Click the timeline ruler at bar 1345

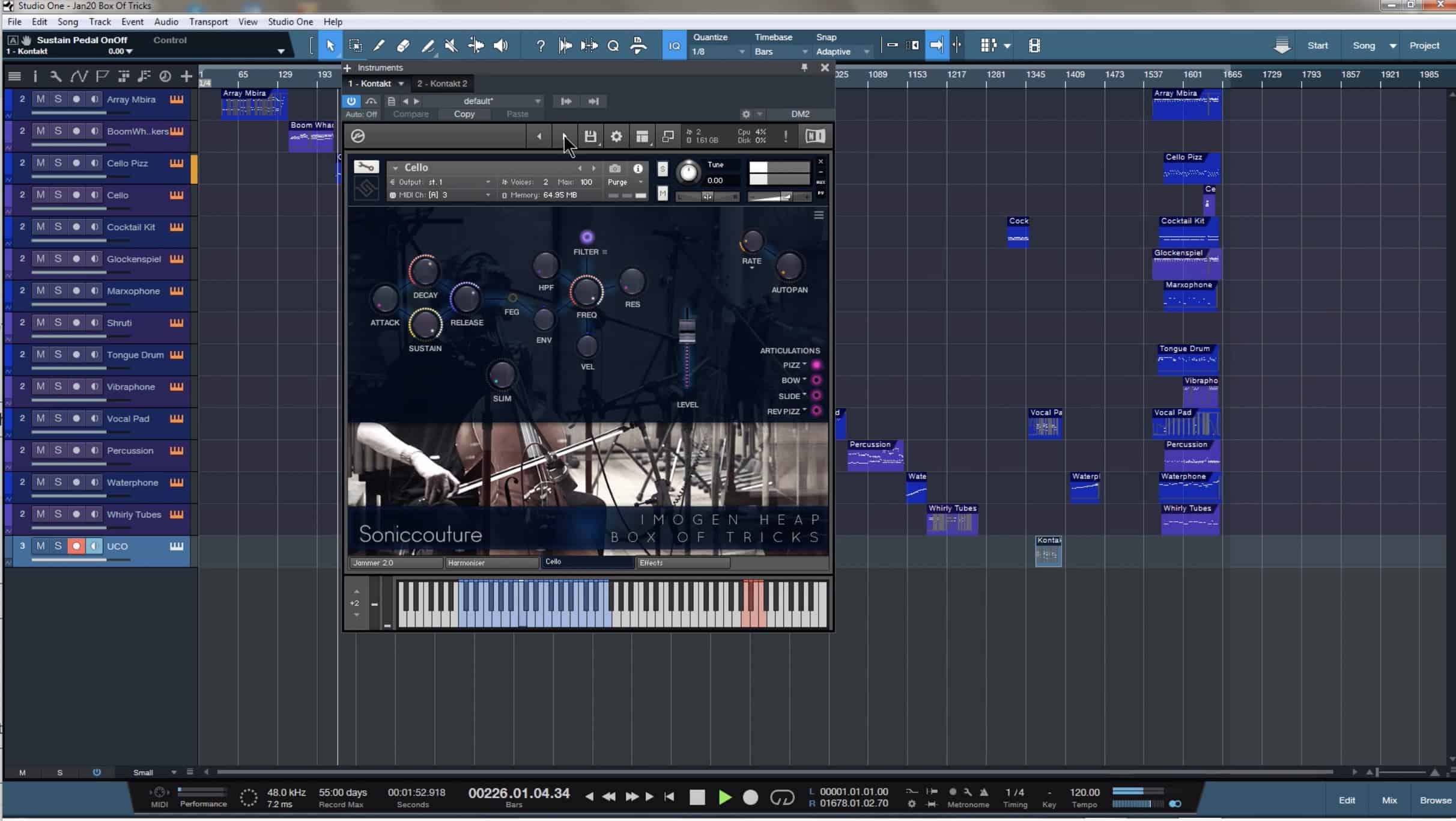[1036, 75]
